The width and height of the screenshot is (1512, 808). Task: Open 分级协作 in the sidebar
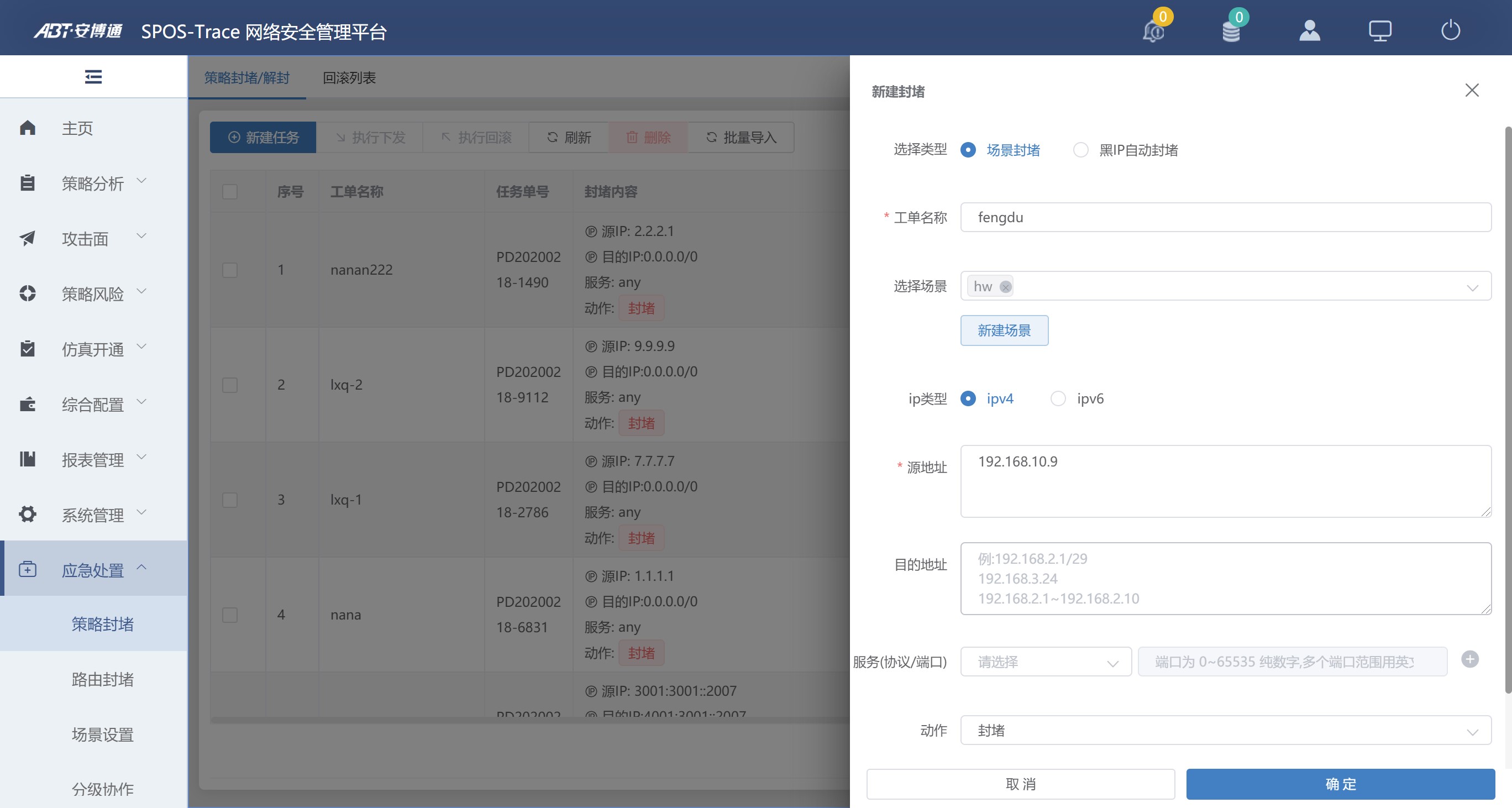[x=94, y=789]
